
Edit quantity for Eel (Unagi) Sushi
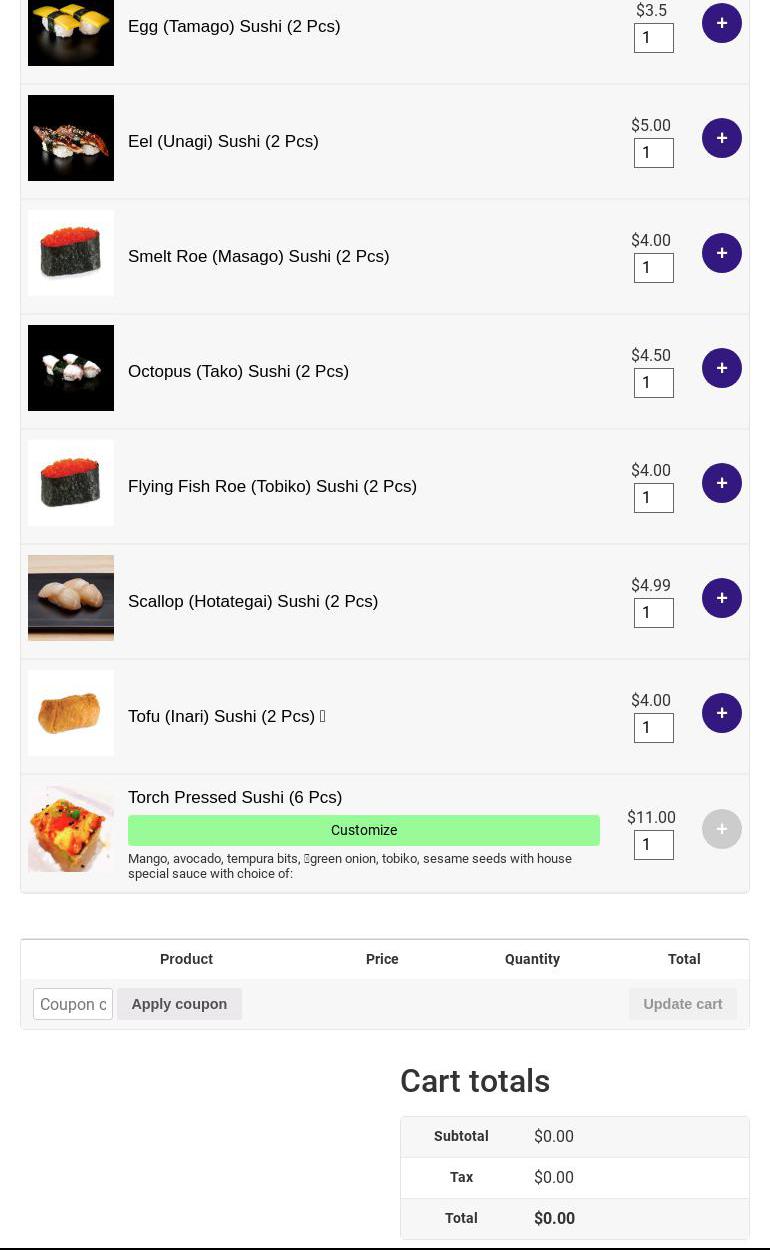653,153
